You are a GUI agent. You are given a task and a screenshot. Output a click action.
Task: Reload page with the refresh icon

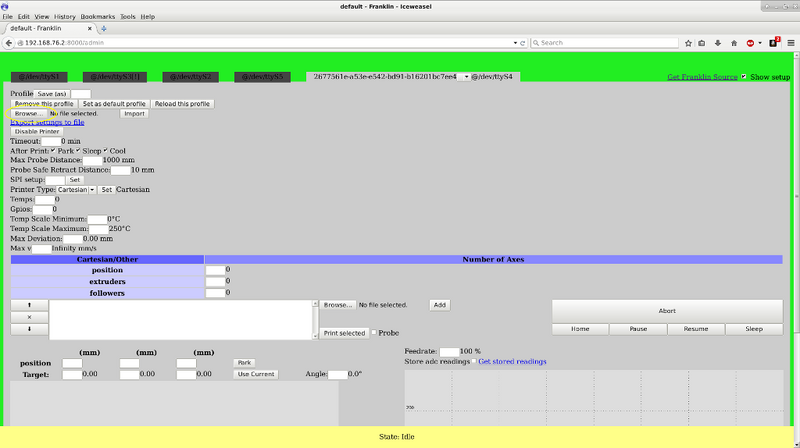(x=522, y=43)
